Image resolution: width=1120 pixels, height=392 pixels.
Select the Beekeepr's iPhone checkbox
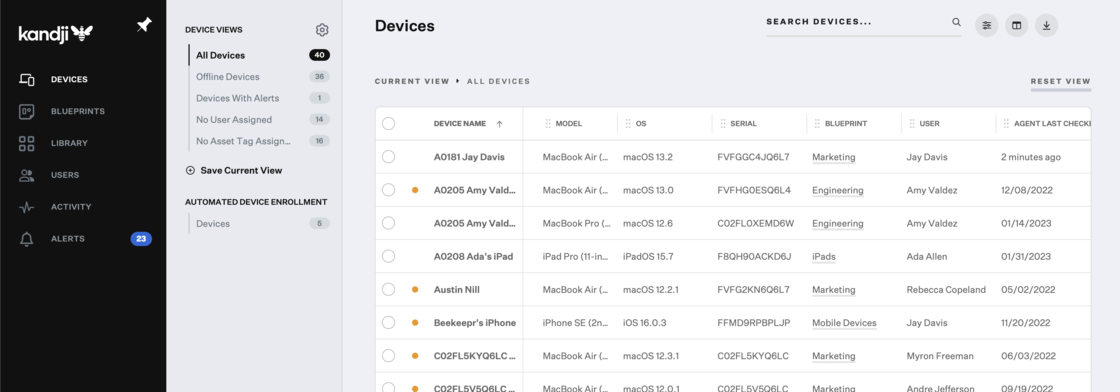click(388, 322)
